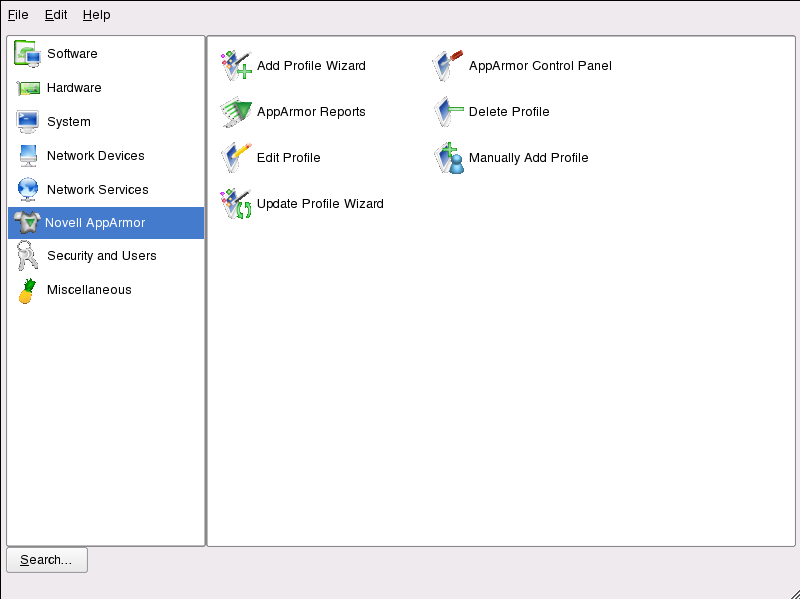800x599 pixels.
Task: Click the Add Profile Wizard text
Action: (311, 66)
